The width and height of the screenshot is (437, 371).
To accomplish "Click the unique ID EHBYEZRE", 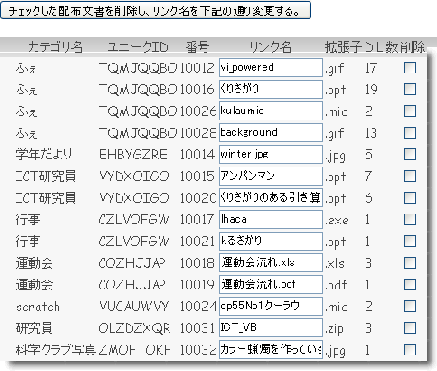I will tap(133, 154).
